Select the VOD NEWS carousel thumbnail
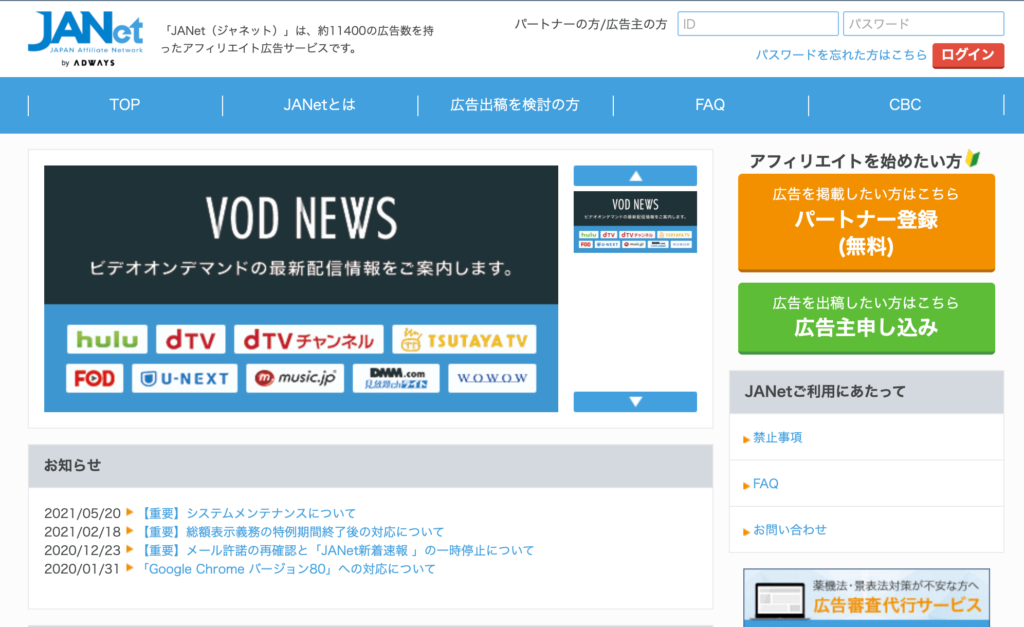Screen dimensions: 1024x627 point(635,221)
